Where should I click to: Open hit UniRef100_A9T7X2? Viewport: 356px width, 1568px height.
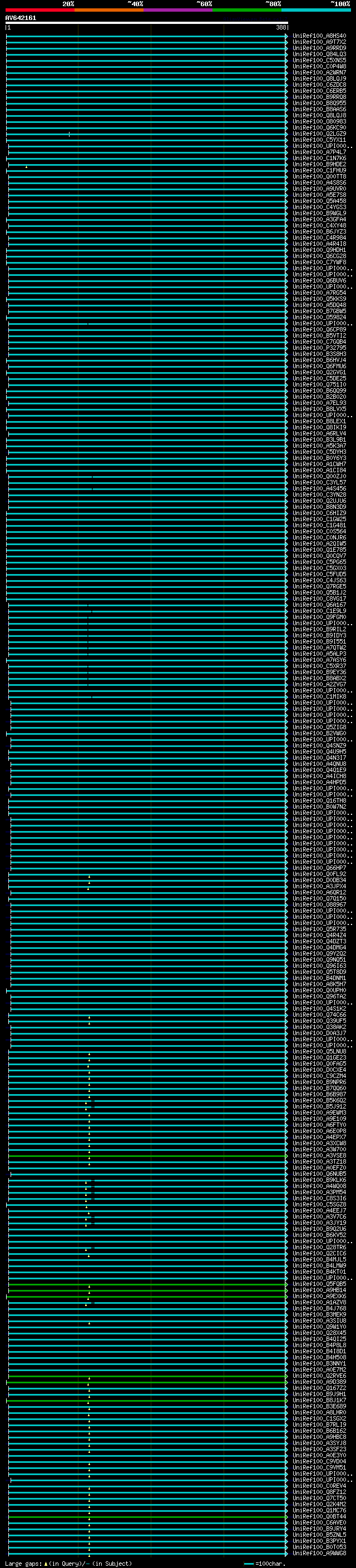click(319, 42)
